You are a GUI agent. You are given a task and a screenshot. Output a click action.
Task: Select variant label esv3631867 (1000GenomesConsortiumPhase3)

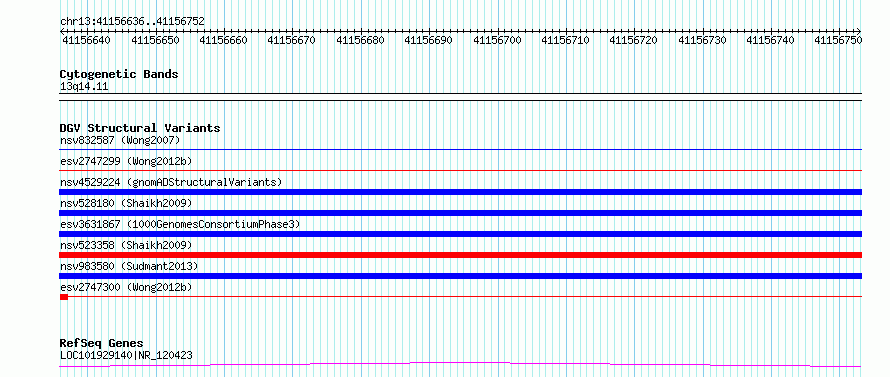pos(180,224)
